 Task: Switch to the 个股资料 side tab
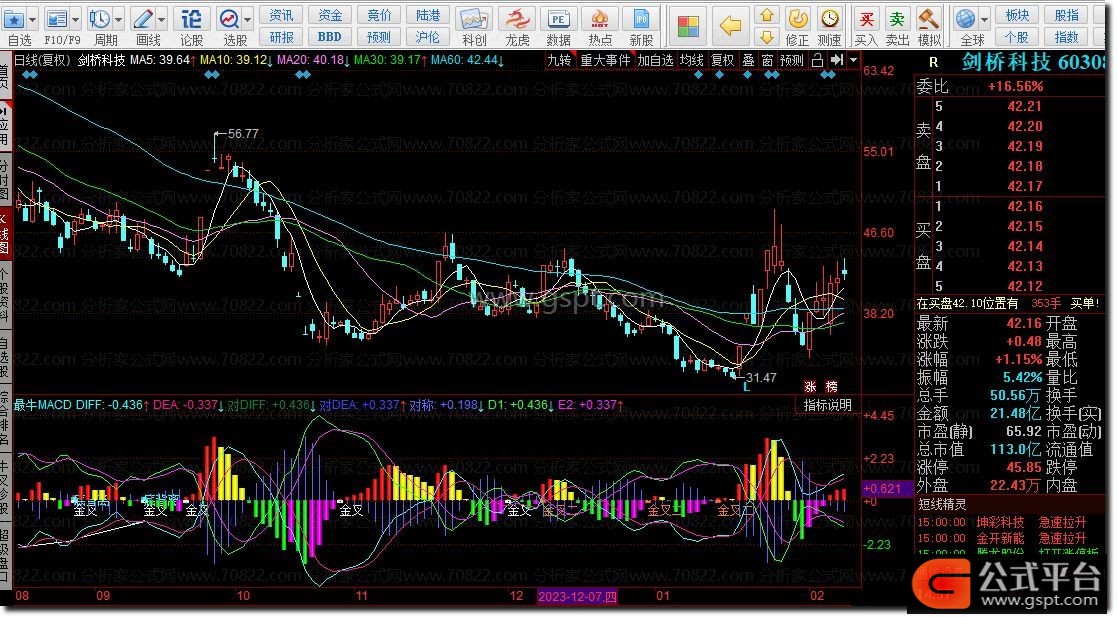pyautogui.click(x=4, y=295)
